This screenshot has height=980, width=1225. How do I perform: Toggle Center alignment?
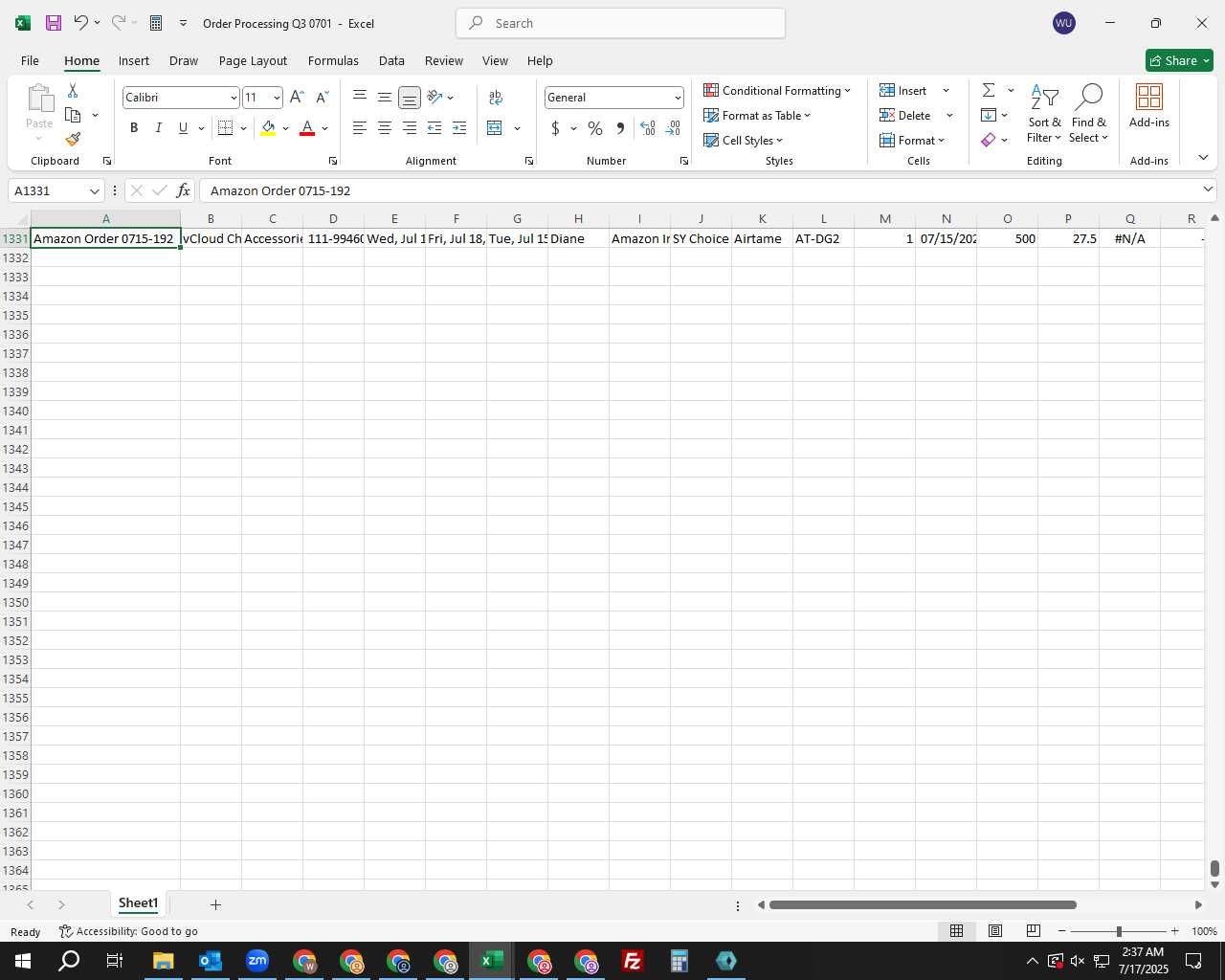pos(385,128)
